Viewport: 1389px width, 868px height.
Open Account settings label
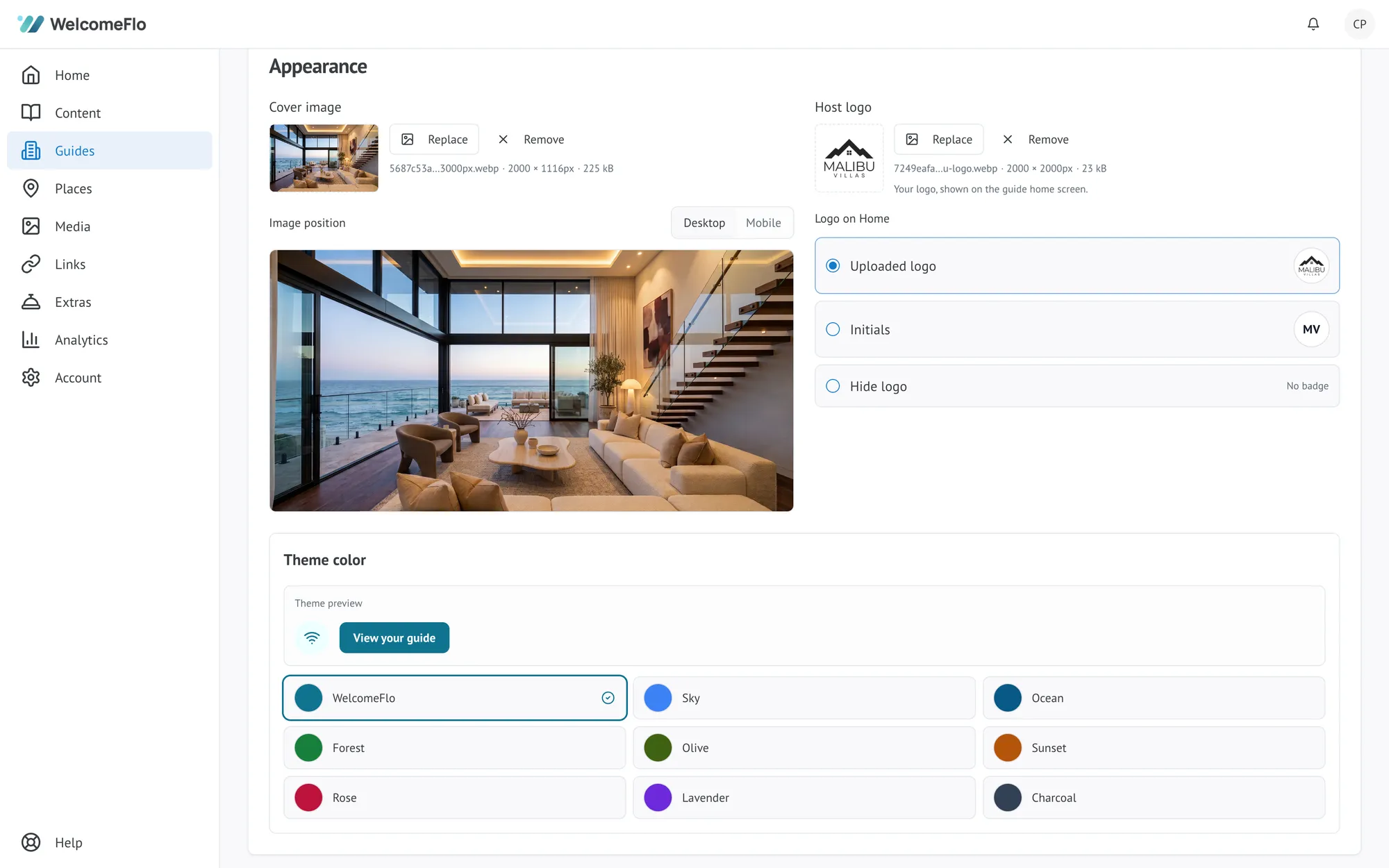[78, 378]
